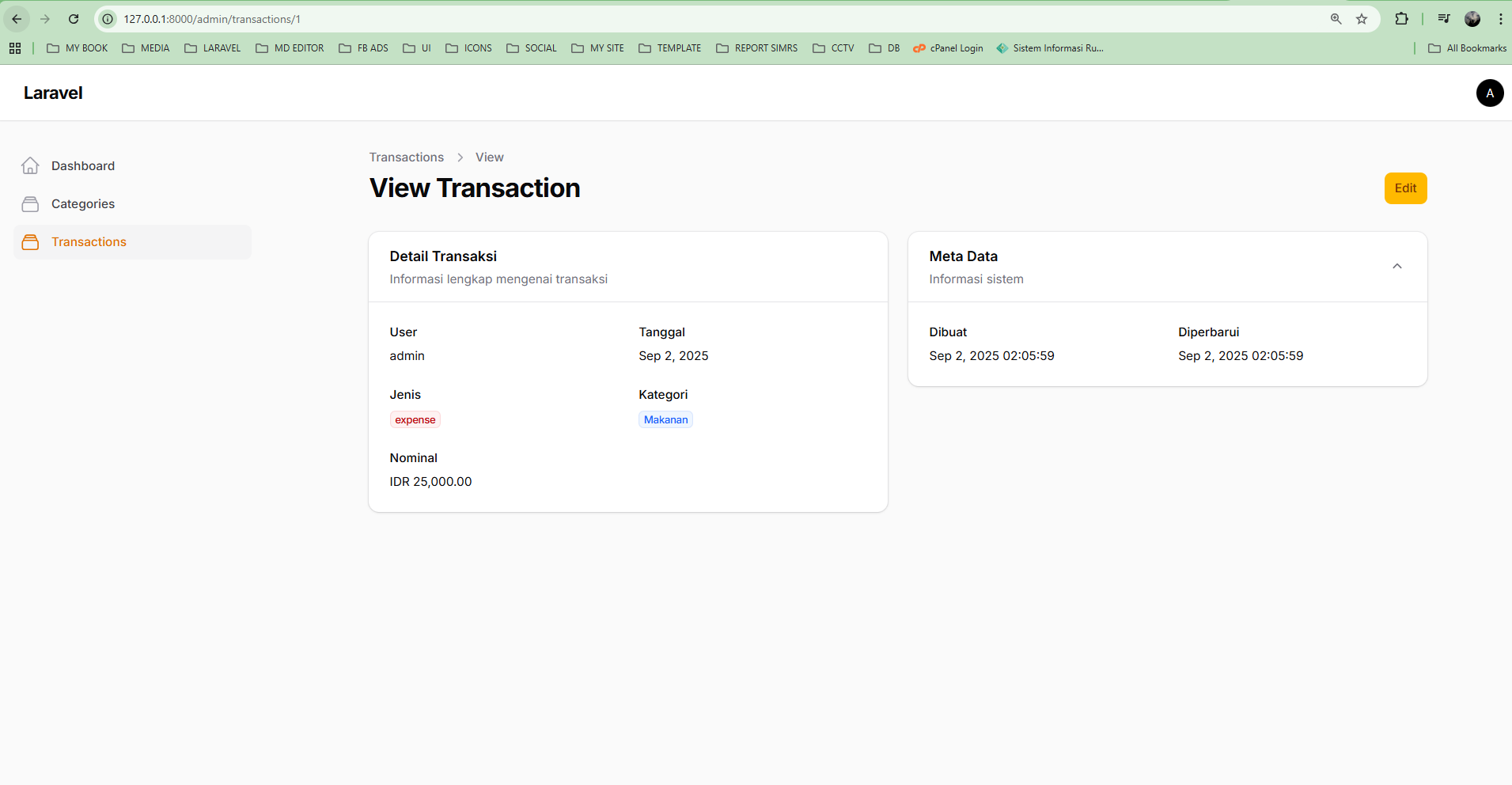The height and width of the screenshot is (785, 1512).
Task: Click the yellow Edit button
Action: click(x=1405, y=188)
